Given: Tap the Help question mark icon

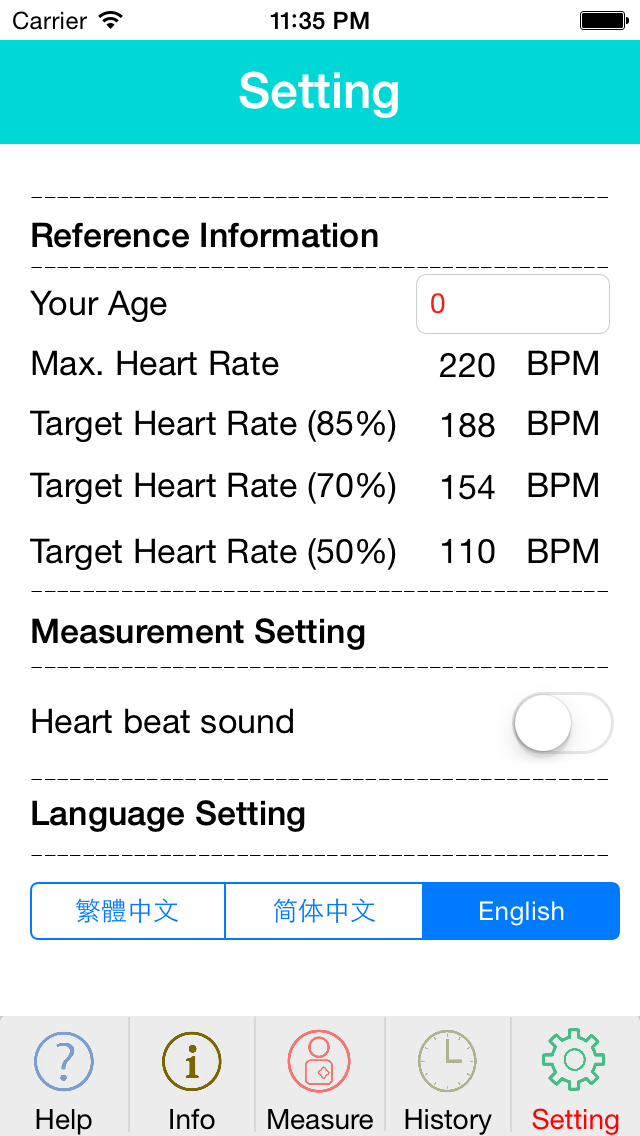Looking at the screenshot, I should point(64,1061).
